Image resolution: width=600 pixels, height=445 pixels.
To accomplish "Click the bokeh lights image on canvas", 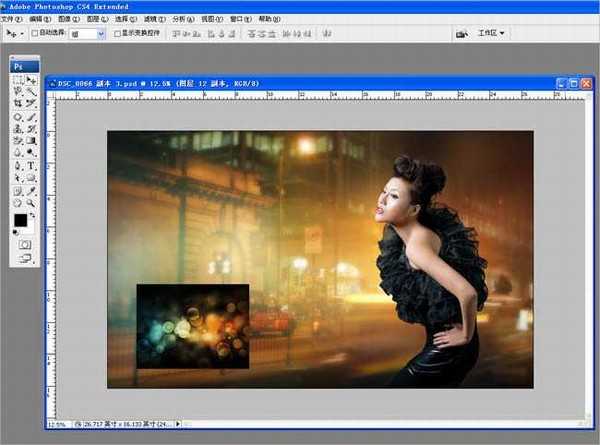I will pos(192,325).
